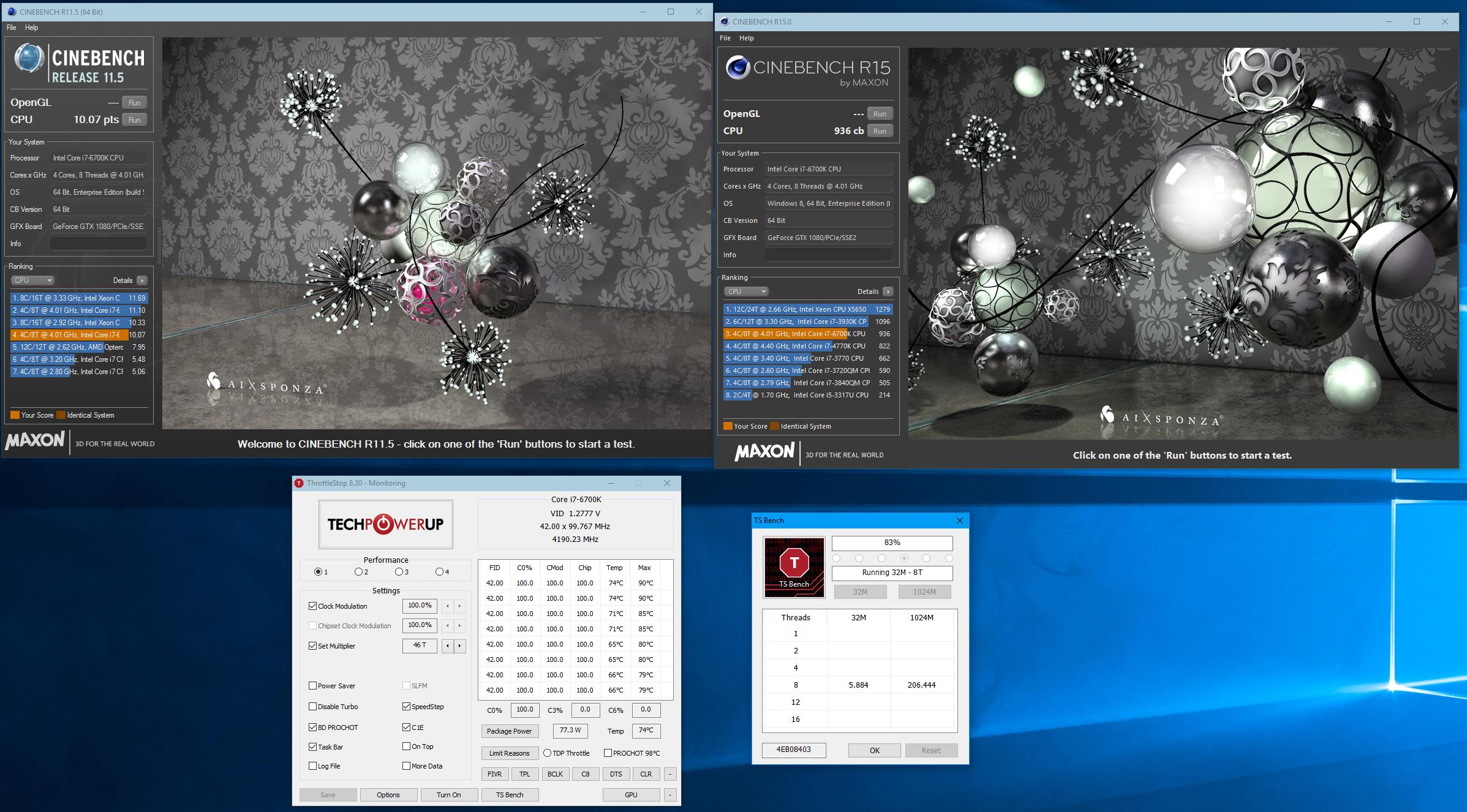1467x812 pixels.
Task: Select Performance profile 2
Action: (358, 572)
